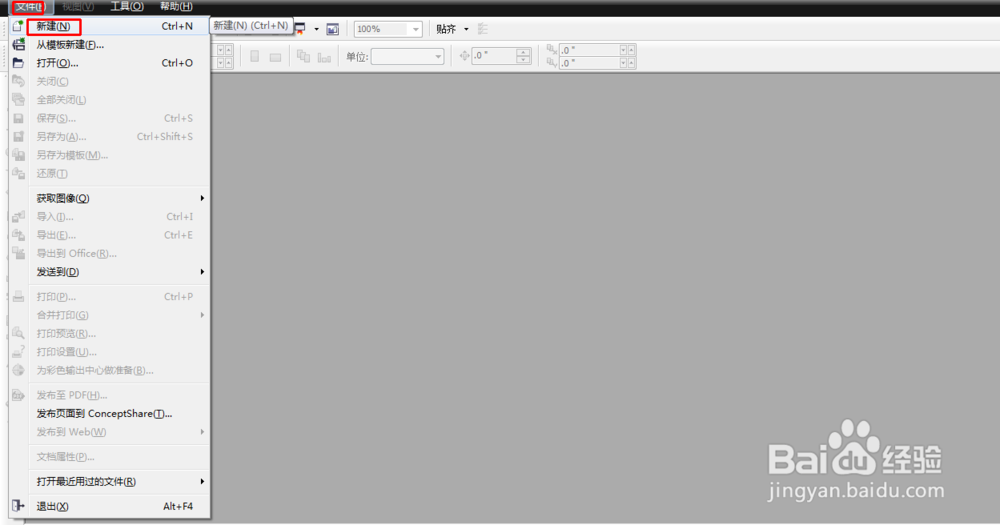The image size is (1000, 525).
Task: Click the Import icon in menu
Action: (18, 217)
